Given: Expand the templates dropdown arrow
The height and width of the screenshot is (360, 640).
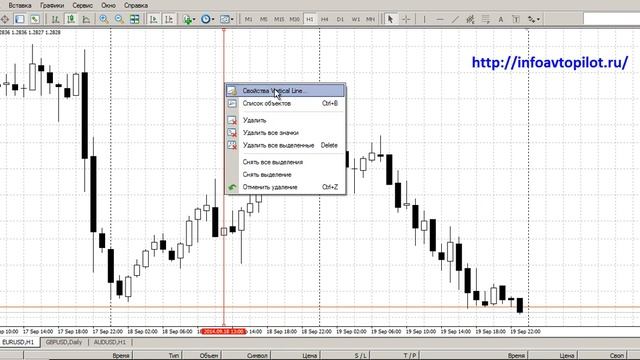Looking at the screenshot, I should 232,19.
